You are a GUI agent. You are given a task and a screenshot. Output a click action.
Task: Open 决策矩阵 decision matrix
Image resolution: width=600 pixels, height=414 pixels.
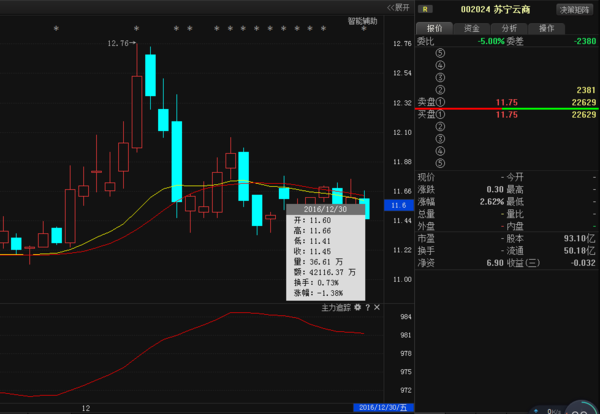click(x=574, y=10)
